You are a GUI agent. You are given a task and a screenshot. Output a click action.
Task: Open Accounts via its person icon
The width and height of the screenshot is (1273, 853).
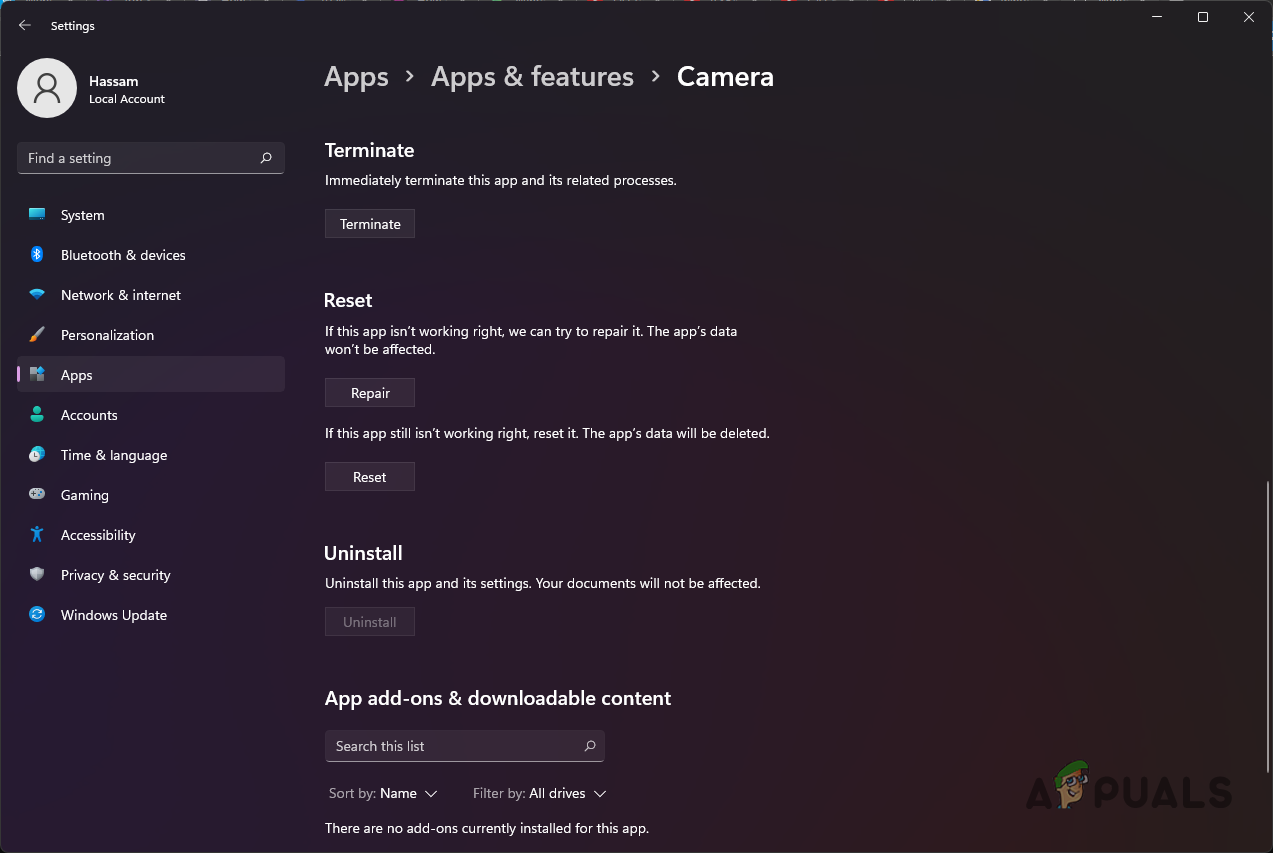coord(37,415)
